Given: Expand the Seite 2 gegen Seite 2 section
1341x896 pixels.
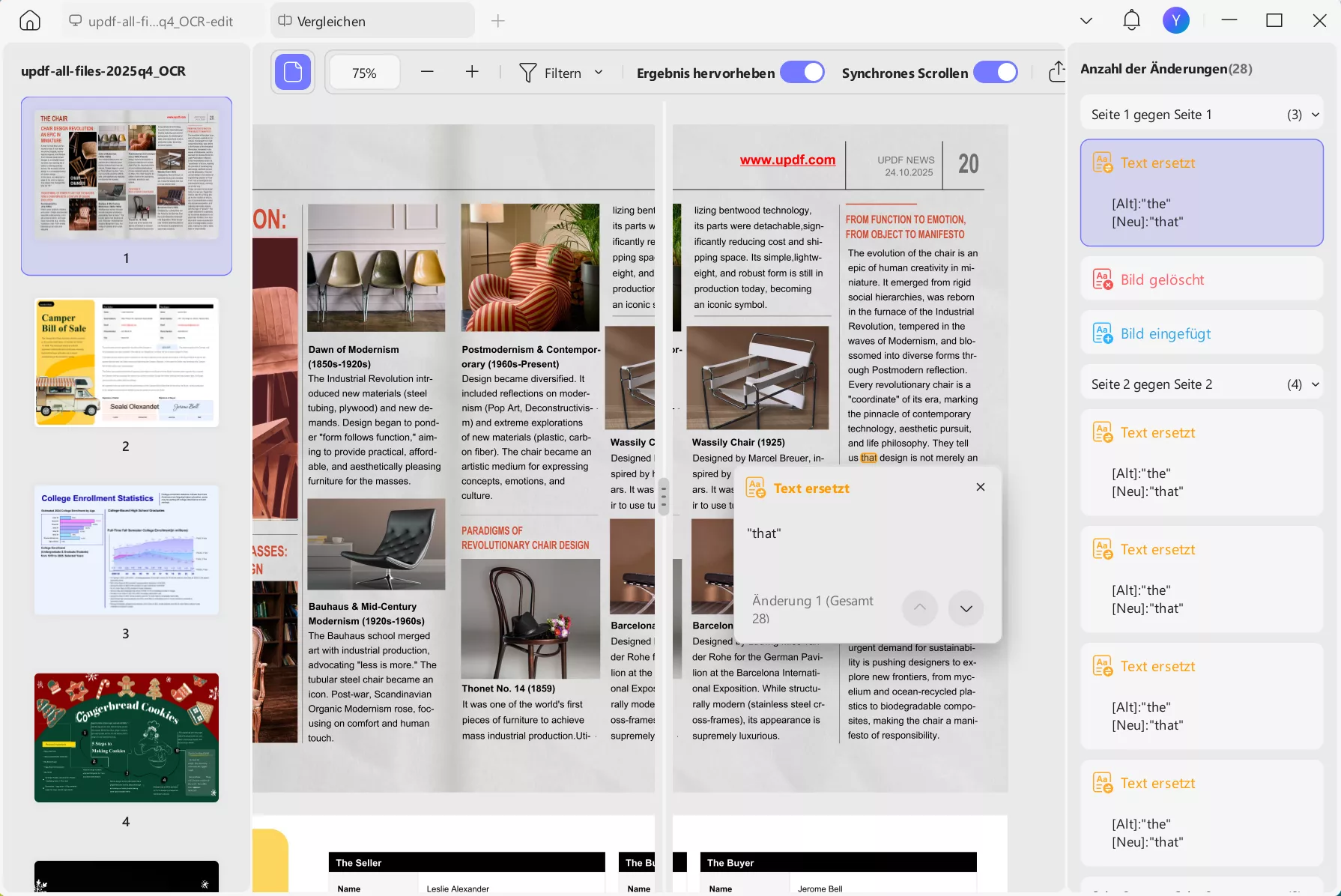Looking at the screenshot, I should point(1316,384).
